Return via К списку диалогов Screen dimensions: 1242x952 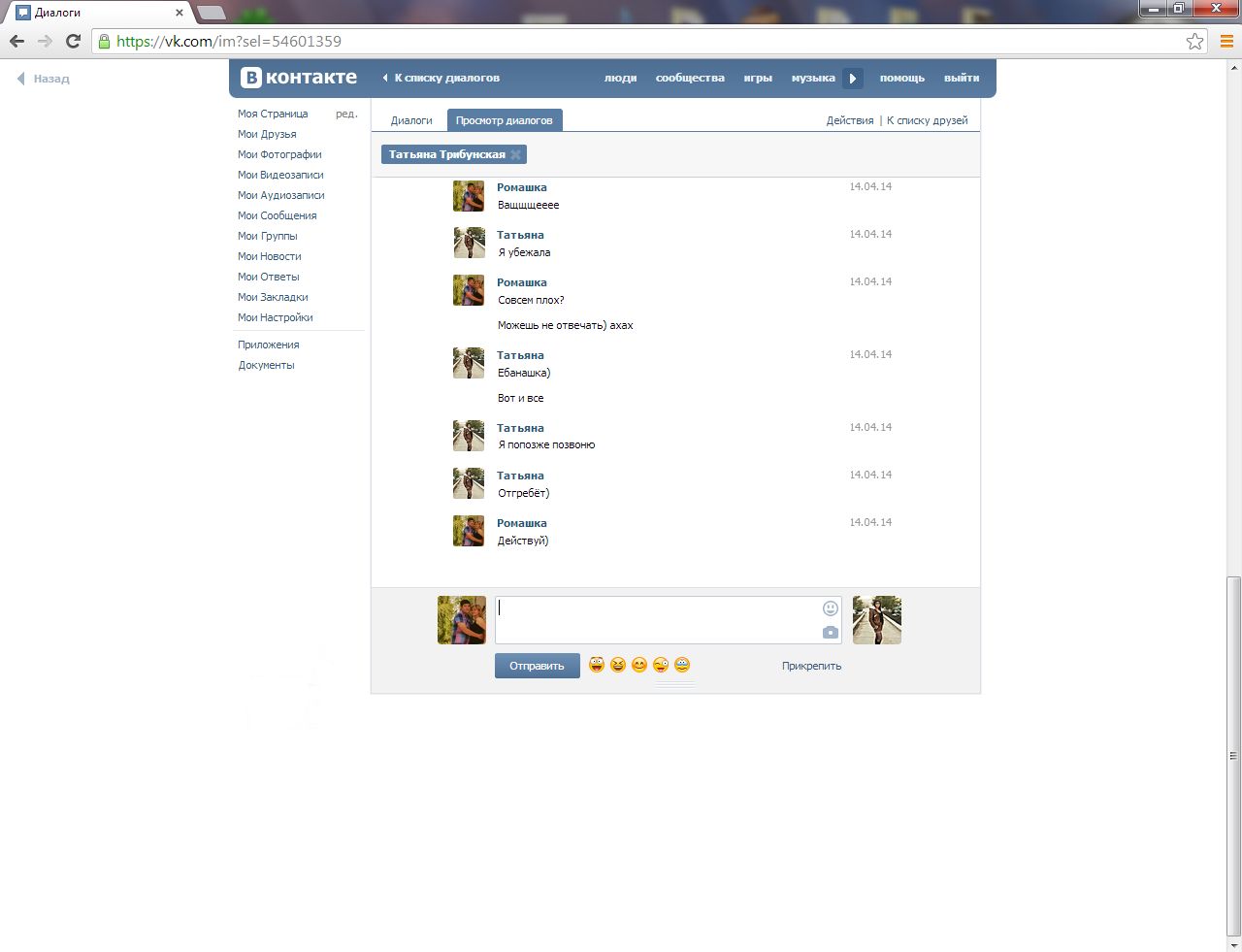[x=441, y=79]
